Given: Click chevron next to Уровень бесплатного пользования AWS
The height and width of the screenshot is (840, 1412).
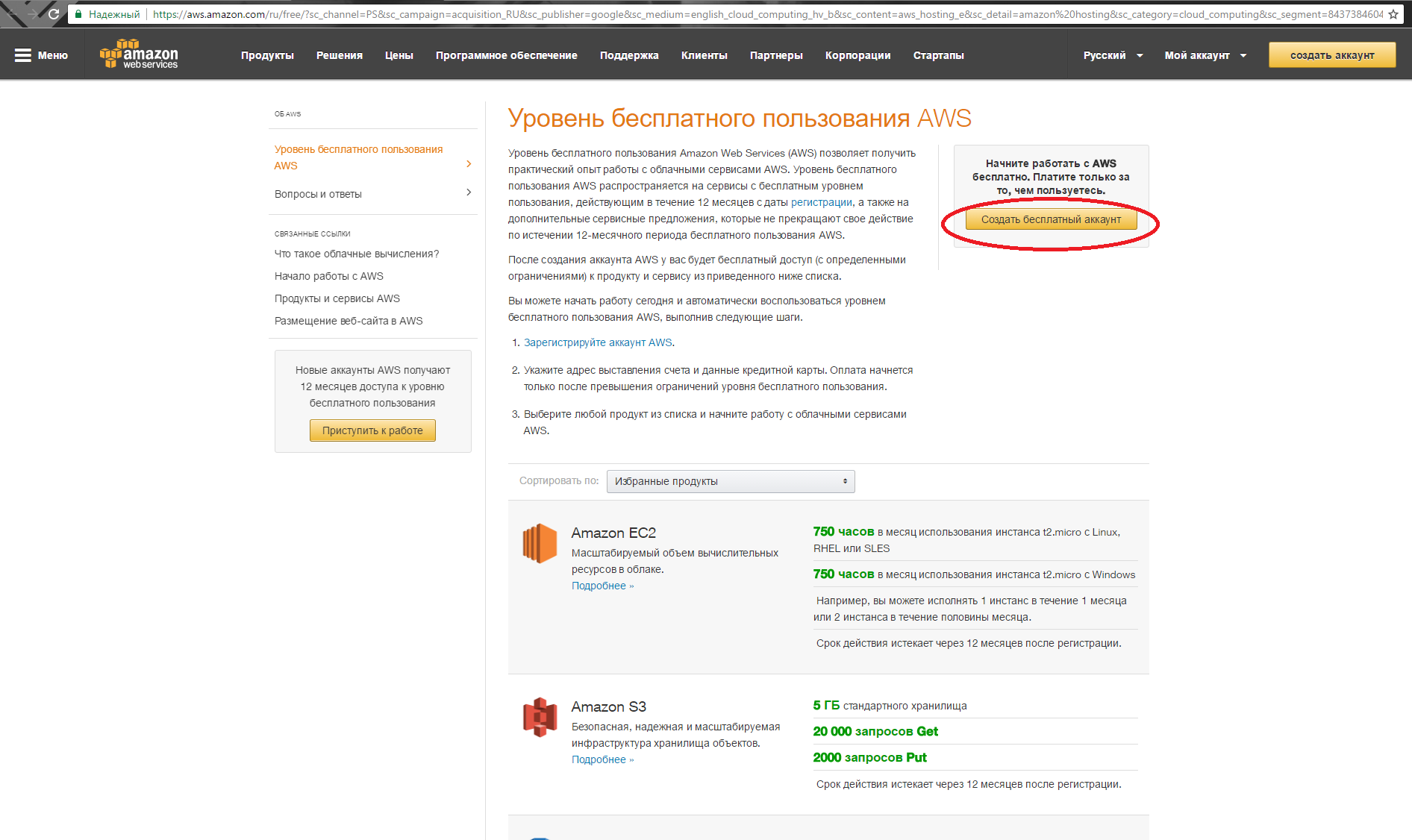Looking at the screenshot, I should (469, 164).
